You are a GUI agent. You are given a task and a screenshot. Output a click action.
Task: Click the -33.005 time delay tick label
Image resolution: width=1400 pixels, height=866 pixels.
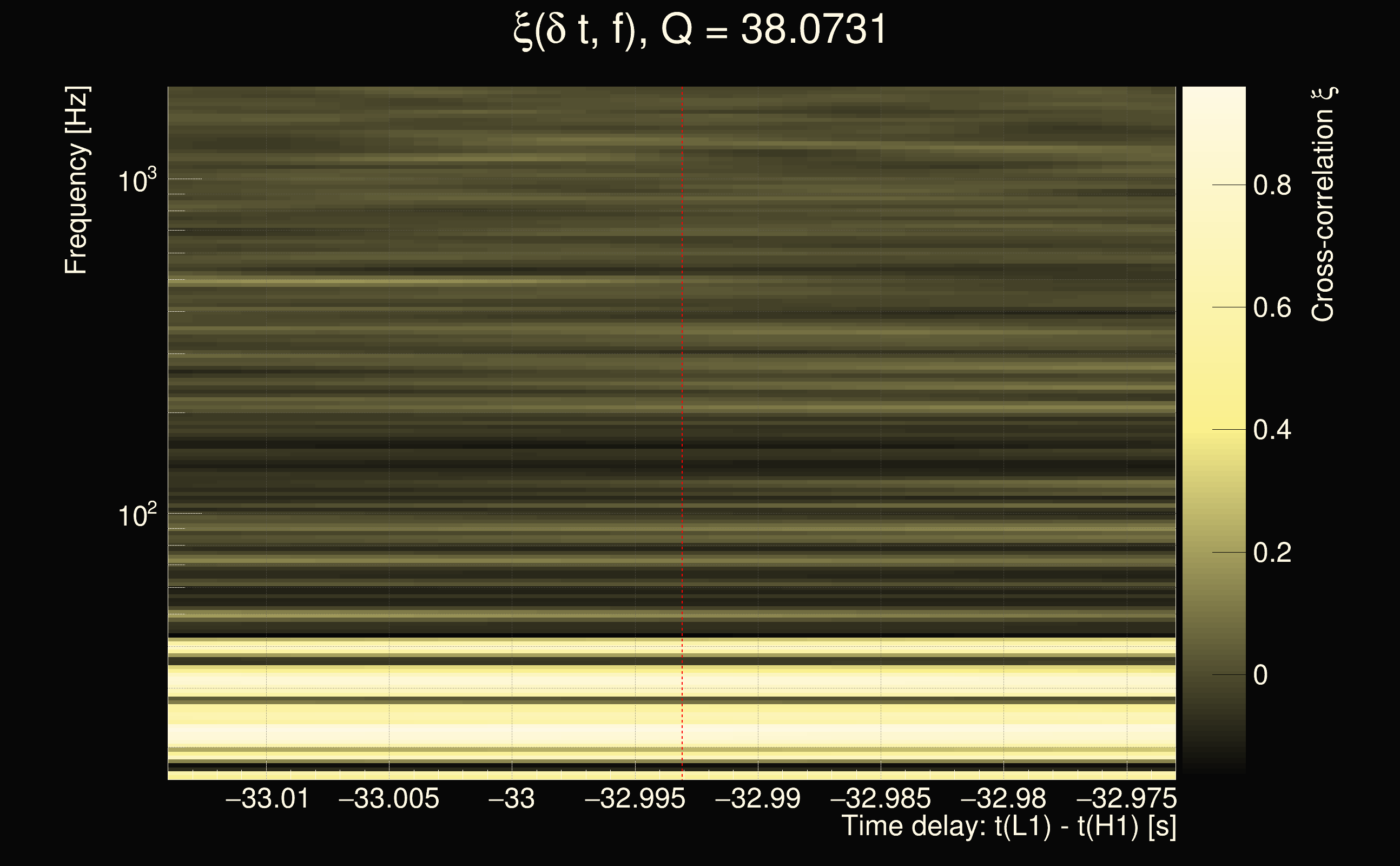coord(389,799)
